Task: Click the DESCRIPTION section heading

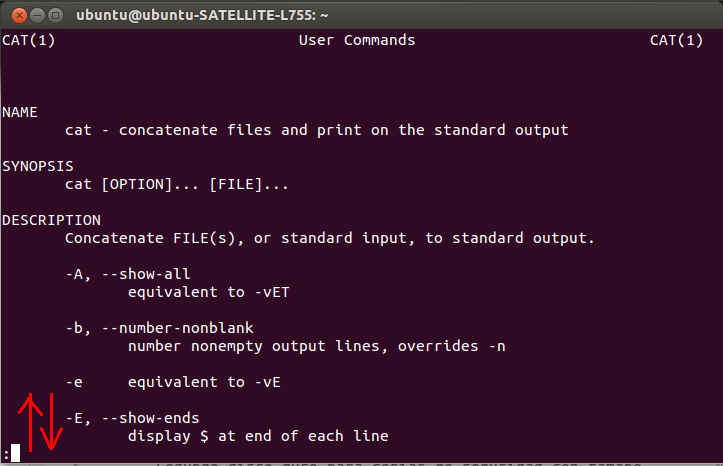Action: (x=51, y=220)
